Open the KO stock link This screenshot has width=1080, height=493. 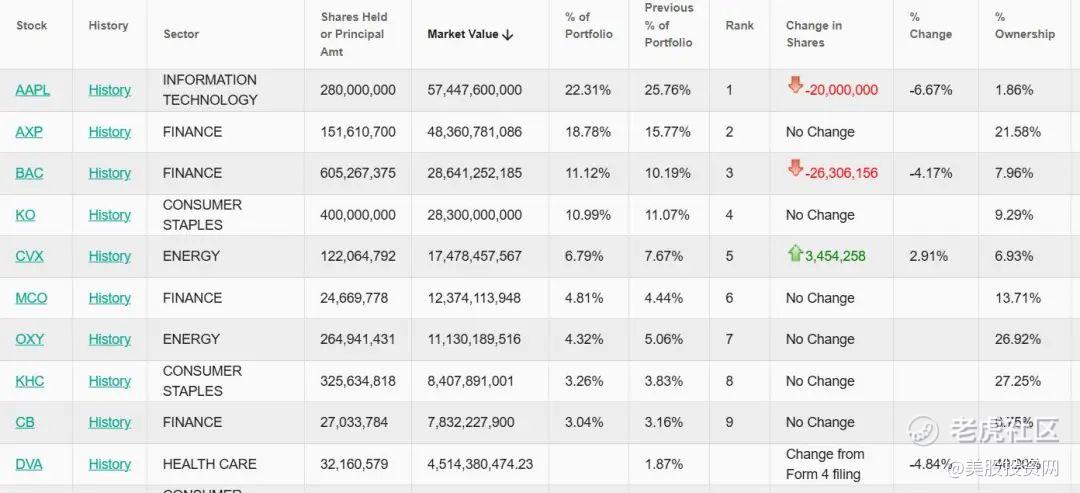25,215
